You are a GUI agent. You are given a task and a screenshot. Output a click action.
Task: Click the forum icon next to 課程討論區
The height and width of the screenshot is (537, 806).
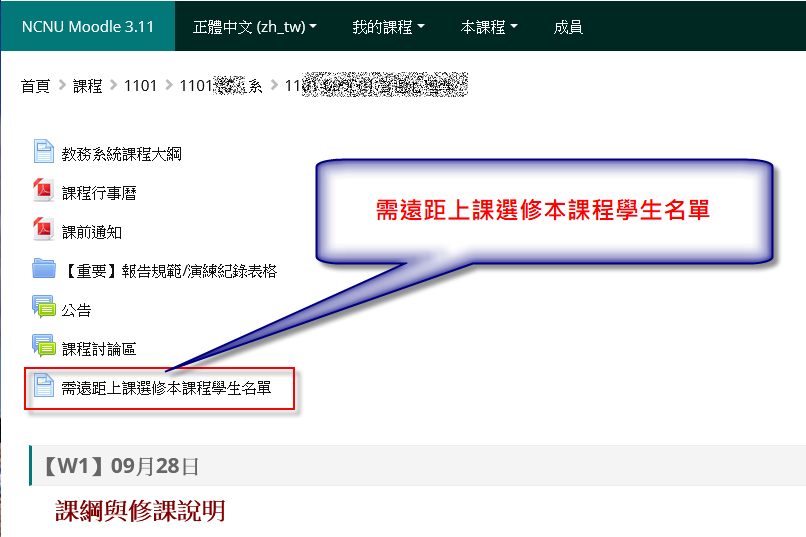coord(43,347)
